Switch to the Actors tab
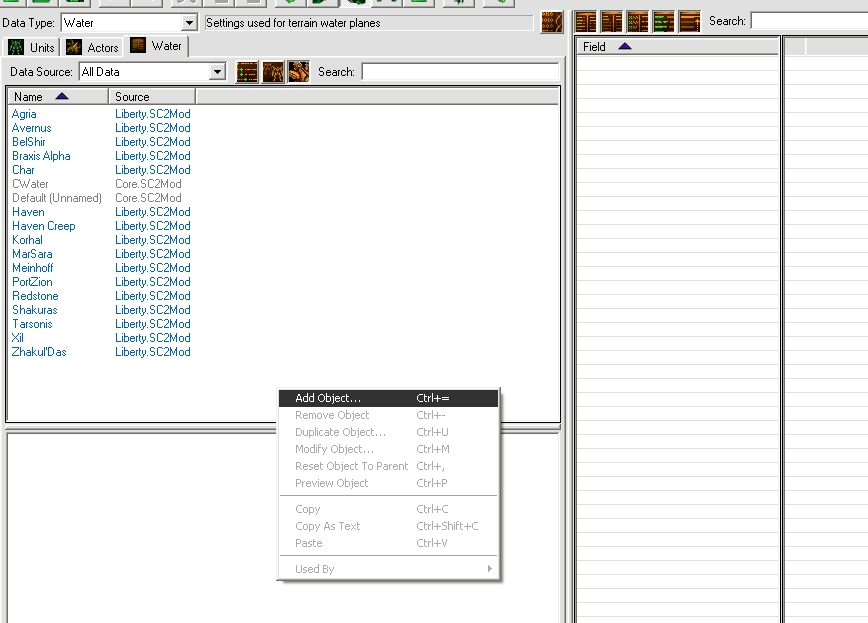The width and height of the screenshot is (868, 623). tap(92, 48)
